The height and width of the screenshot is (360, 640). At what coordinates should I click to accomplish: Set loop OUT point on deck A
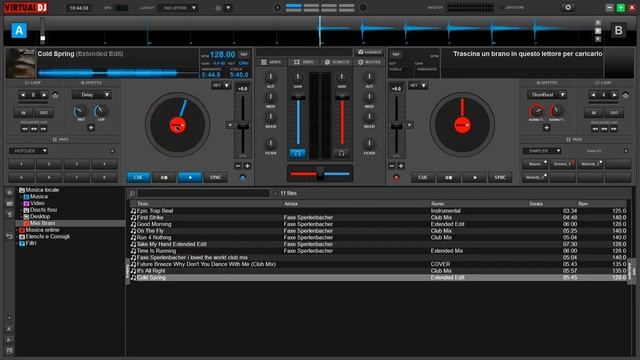point(43,113)
